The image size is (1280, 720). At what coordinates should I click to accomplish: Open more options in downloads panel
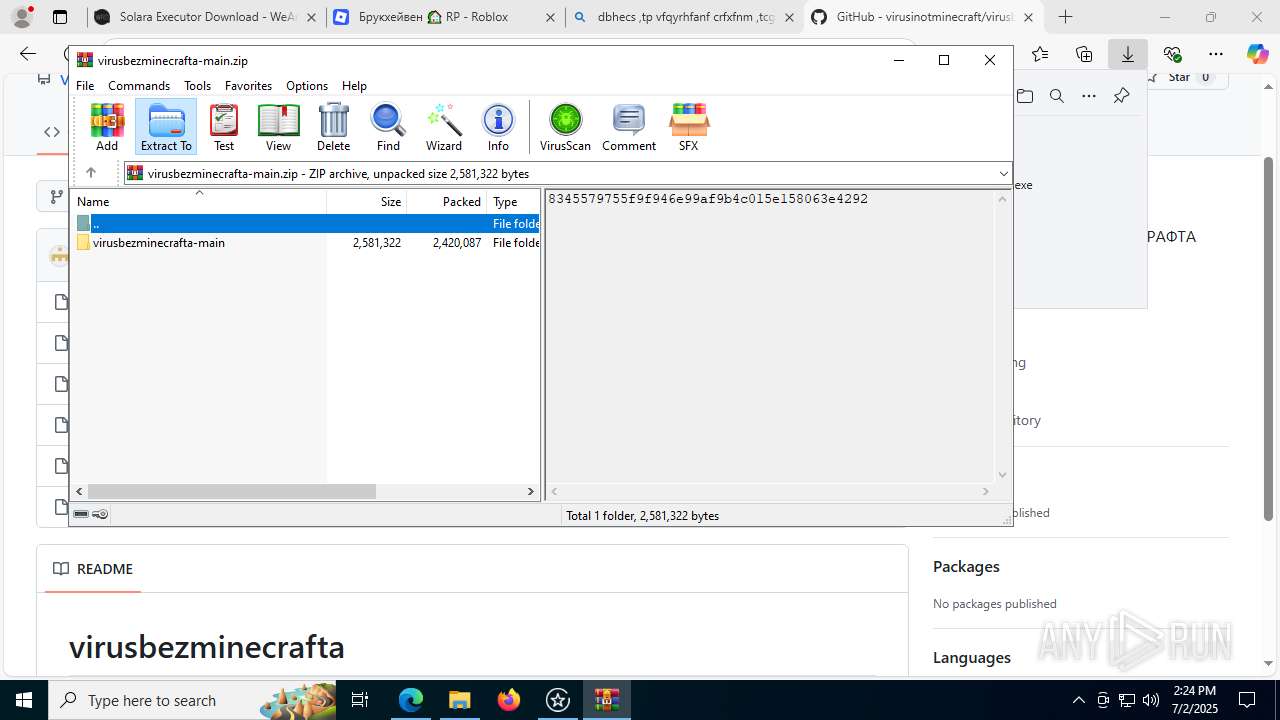pyautogui.click(x=1089, y=96)
